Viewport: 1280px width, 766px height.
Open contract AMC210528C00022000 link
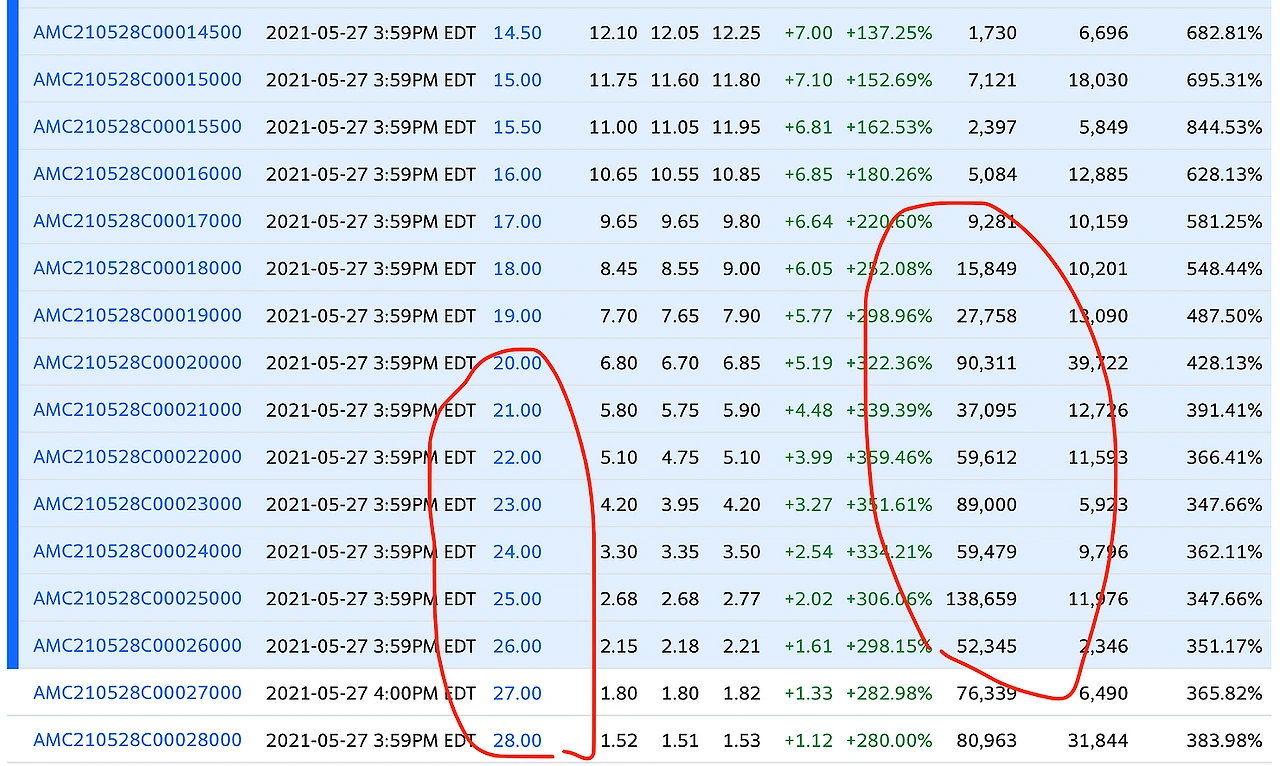click(x=138, y=457)
